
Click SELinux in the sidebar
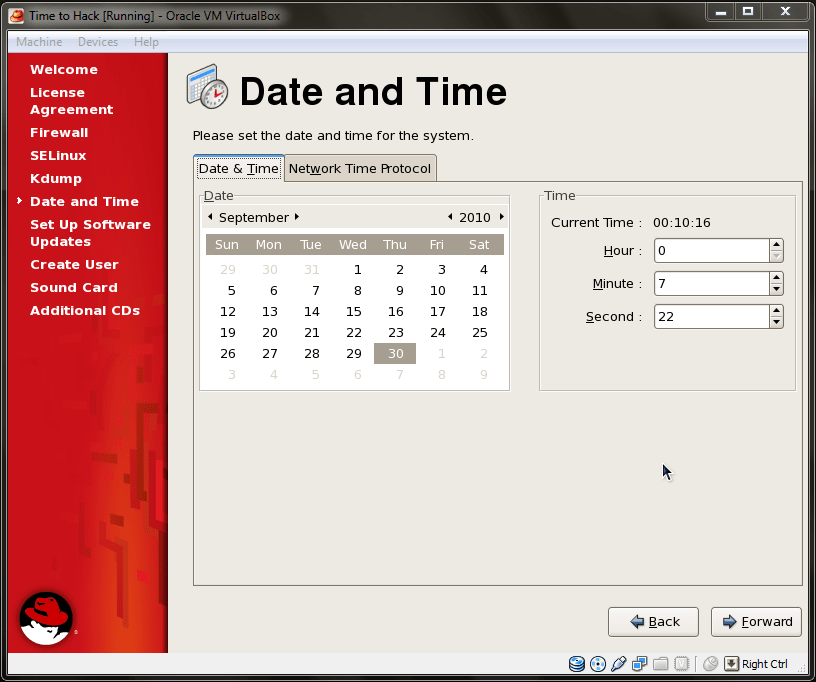(58, 156)
